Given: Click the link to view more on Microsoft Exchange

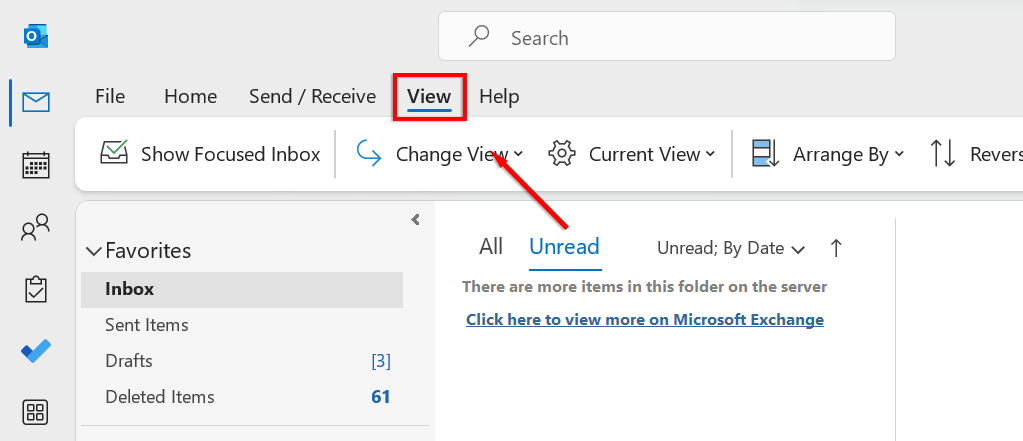Looking at the screenshot, I should tap(645, 320).
